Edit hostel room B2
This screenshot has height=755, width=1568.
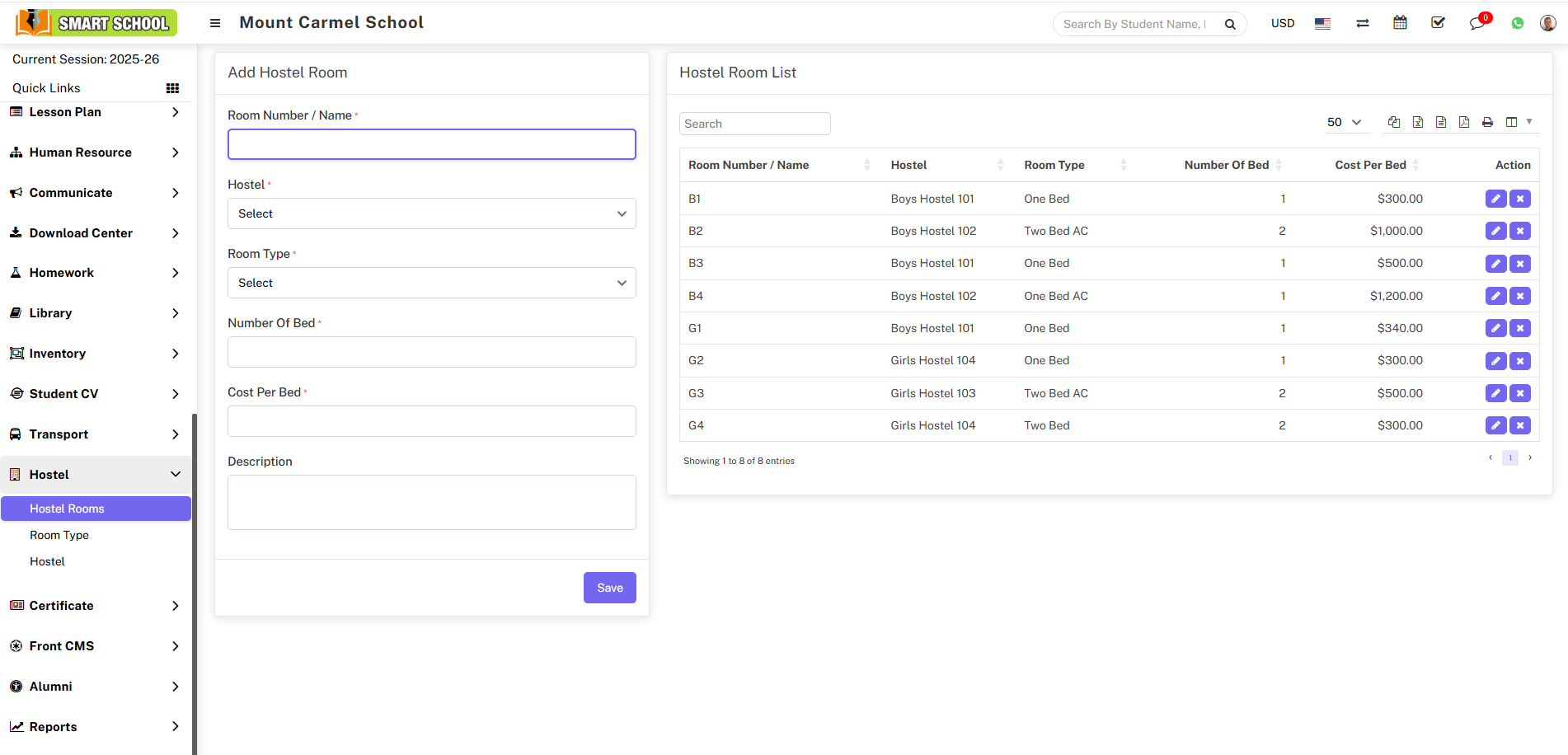pyautogui.click(x=1495, y=231)
